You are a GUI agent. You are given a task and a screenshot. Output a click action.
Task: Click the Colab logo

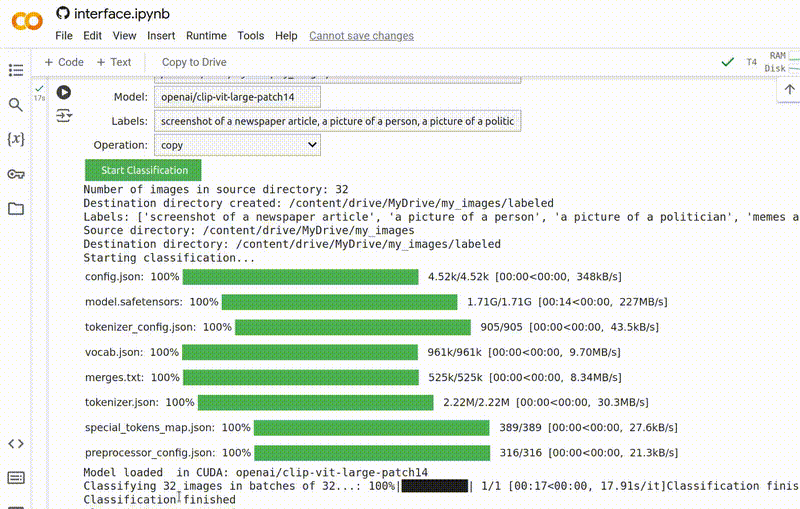click(26, 21)
